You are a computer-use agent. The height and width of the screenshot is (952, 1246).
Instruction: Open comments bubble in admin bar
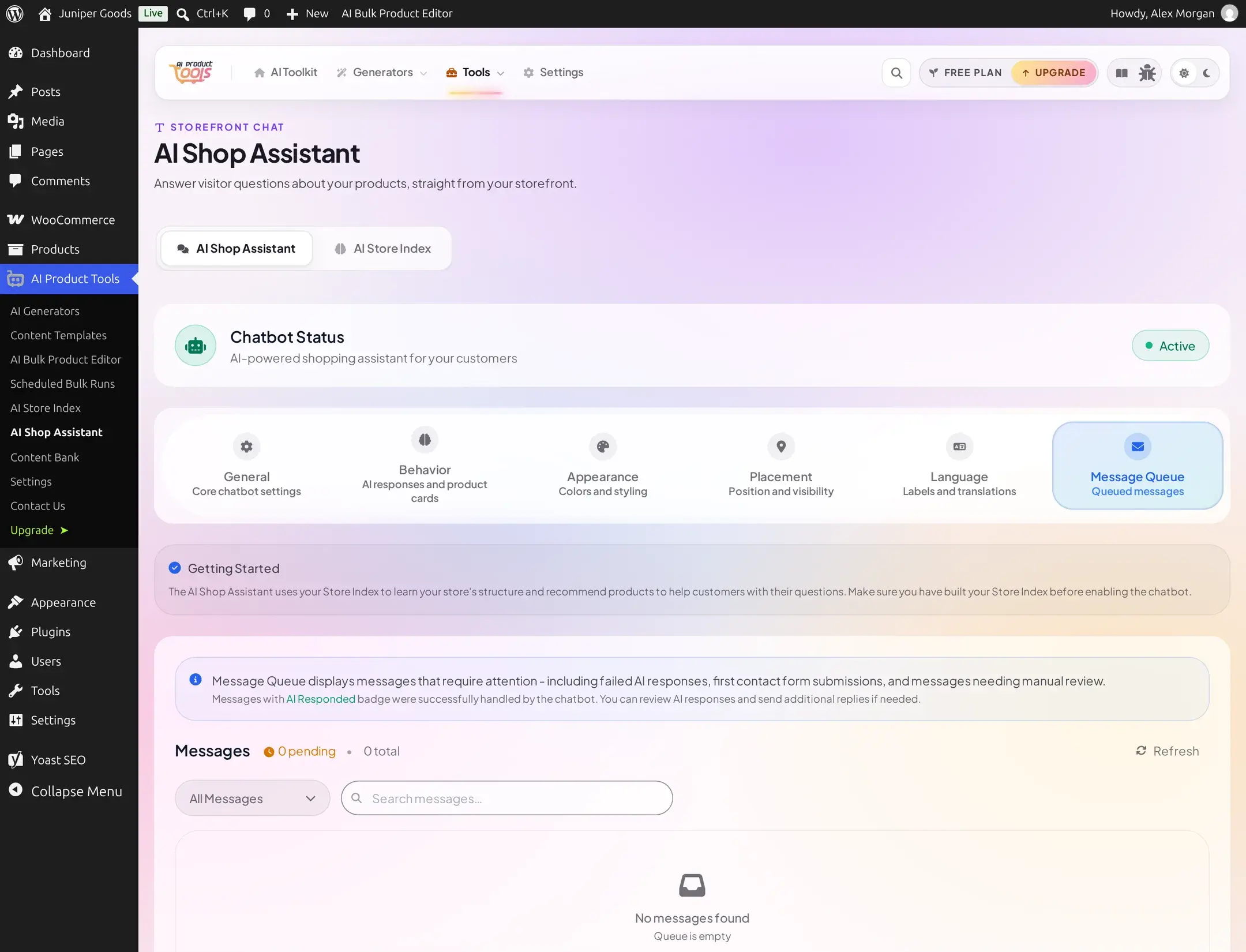(257, 13)
